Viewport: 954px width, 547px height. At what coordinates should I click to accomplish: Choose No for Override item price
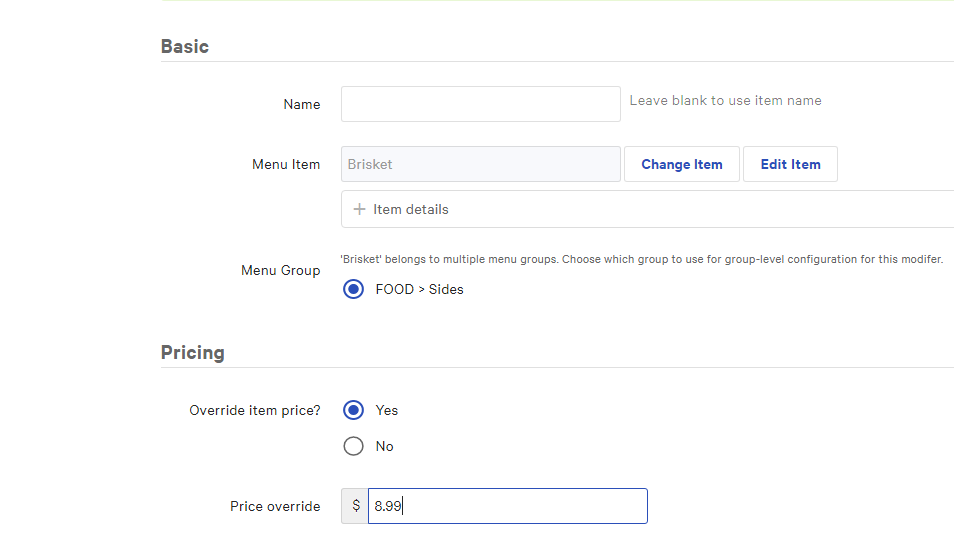(x=353, y=446)
